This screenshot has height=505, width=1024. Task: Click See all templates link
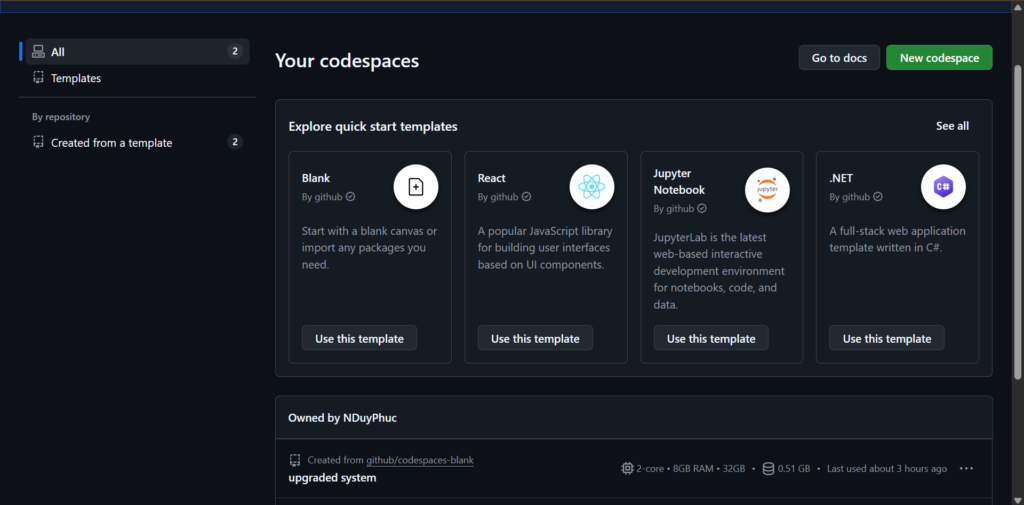[x=952, y=126]
